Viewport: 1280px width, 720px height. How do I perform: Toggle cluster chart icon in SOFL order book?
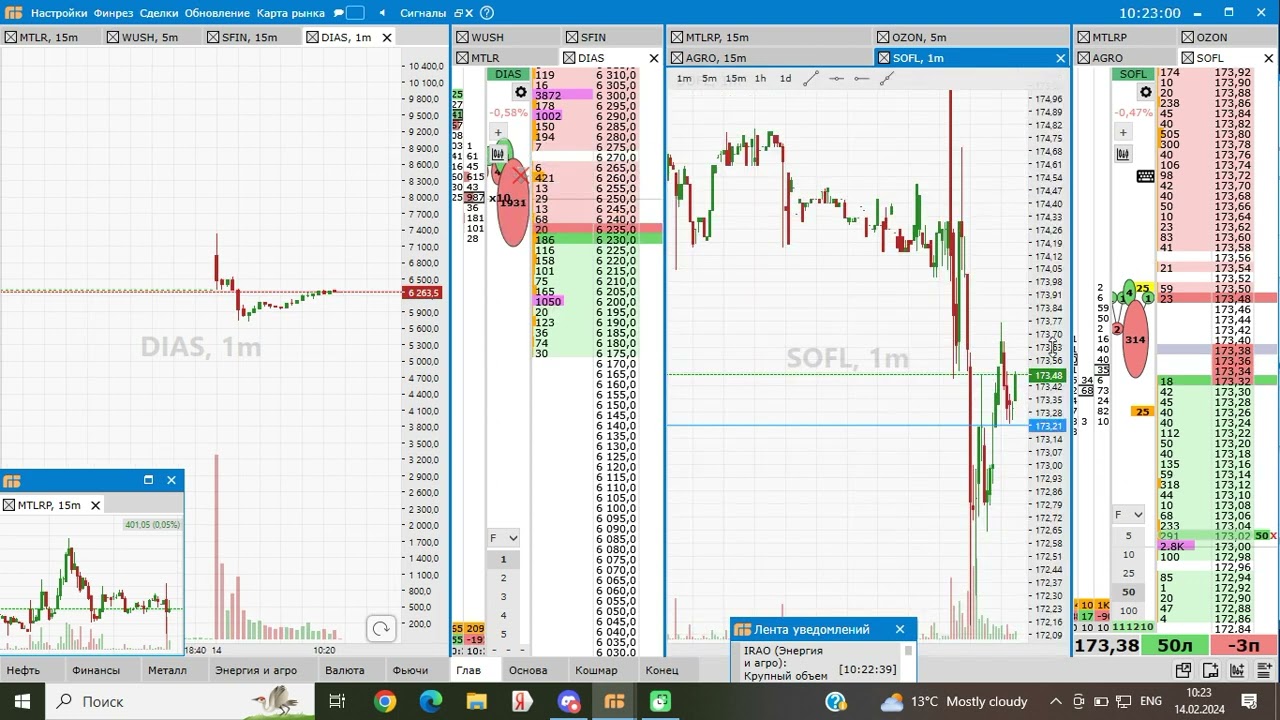(1123, 154)
